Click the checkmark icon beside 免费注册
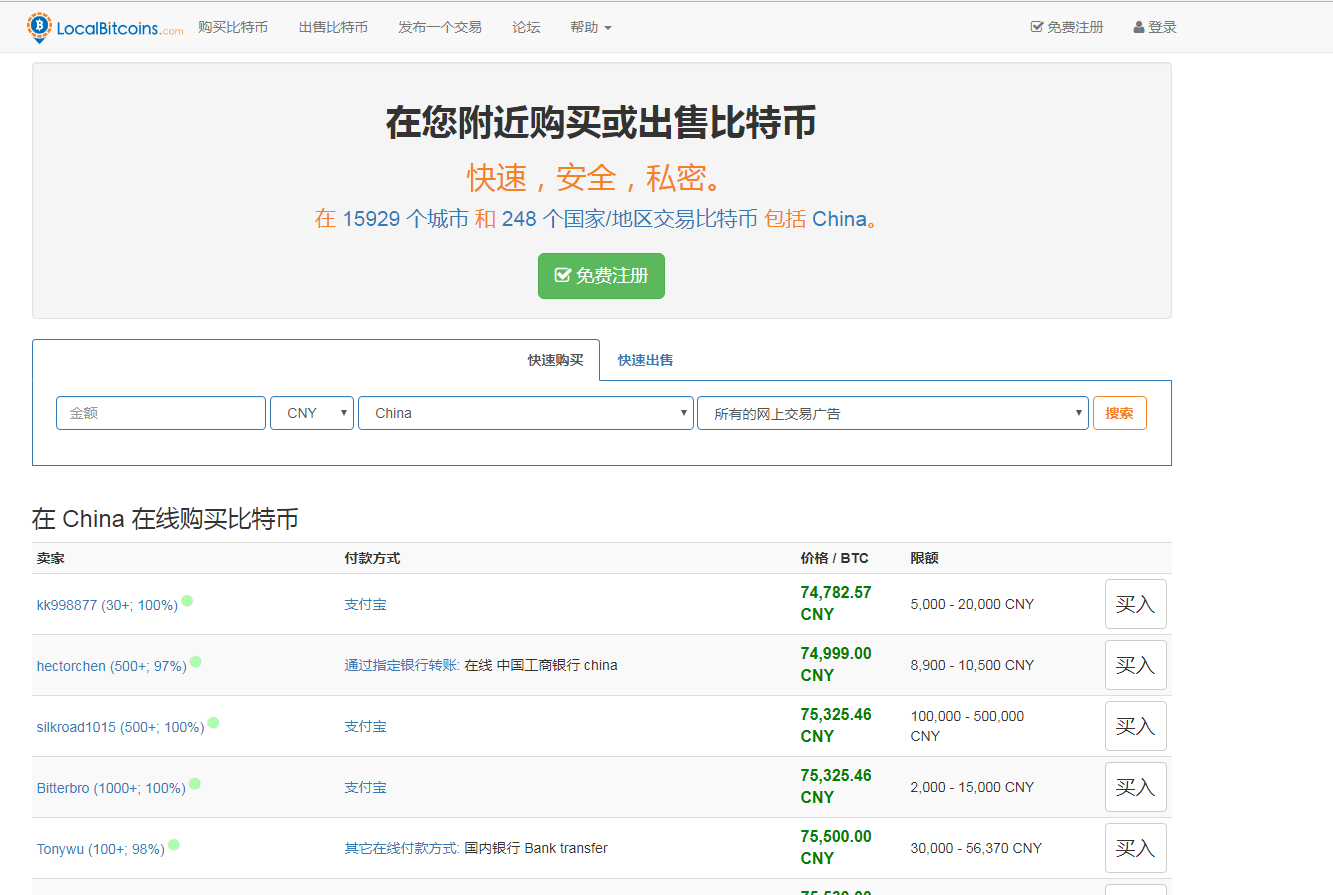1333x895 pixels. click(1036, 27)
